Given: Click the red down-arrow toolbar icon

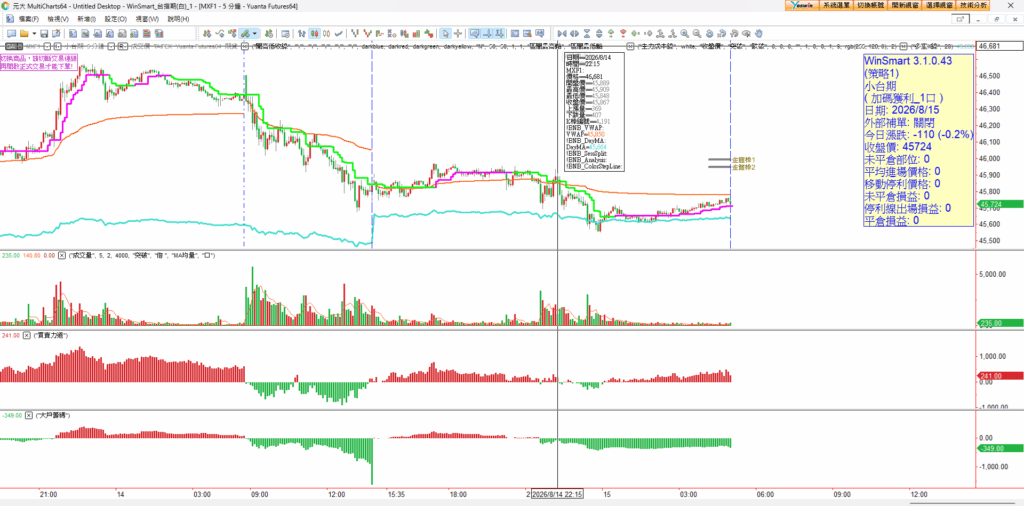Looking at the screenshot, I should [x=623, y=33].
